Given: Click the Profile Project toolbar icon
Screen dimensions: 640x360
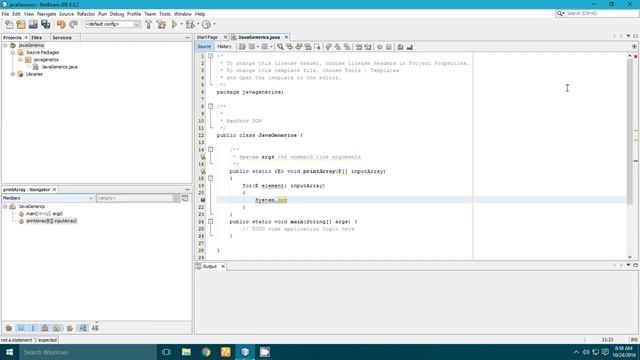Looking at the screenshot, I should coord(207,24).
